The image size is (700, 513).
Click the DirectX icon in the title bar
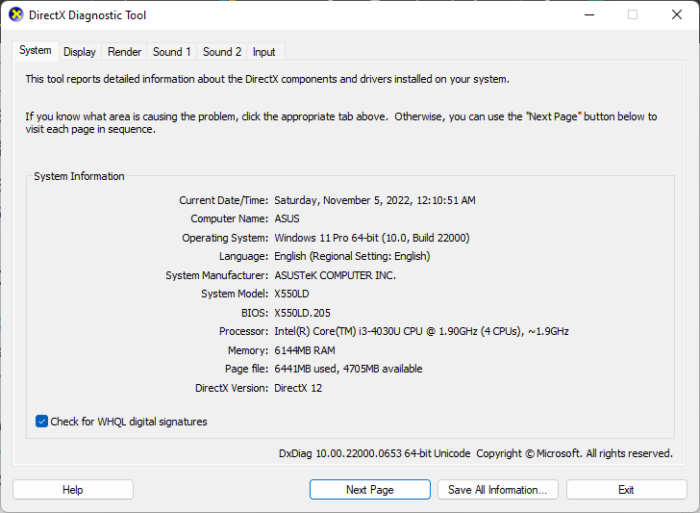pyautogui.click(x=17, y=14)
